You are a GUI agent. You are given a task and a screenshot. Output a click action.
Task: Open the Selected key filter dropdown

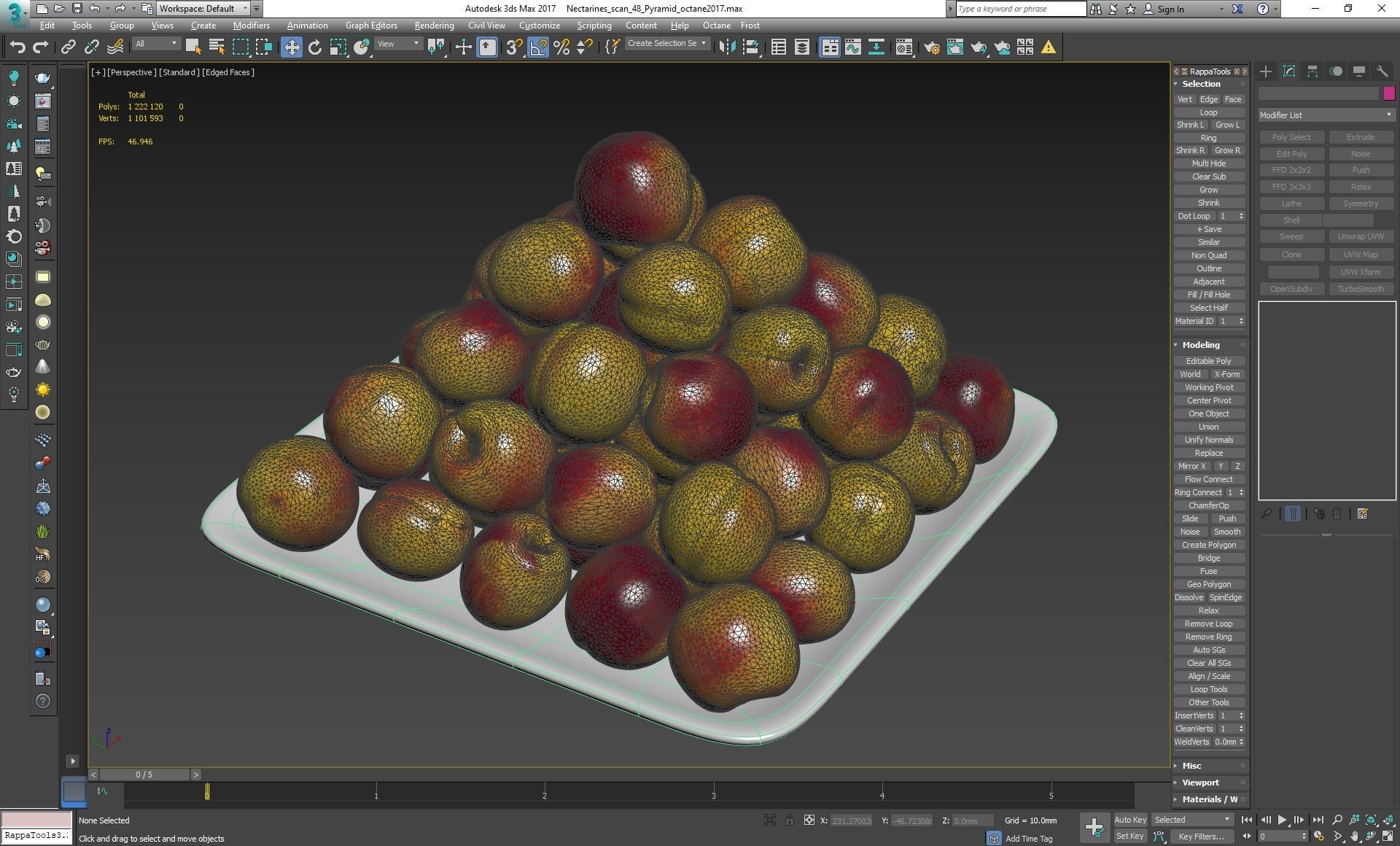pyautogui.click(x=1192, y=820)
